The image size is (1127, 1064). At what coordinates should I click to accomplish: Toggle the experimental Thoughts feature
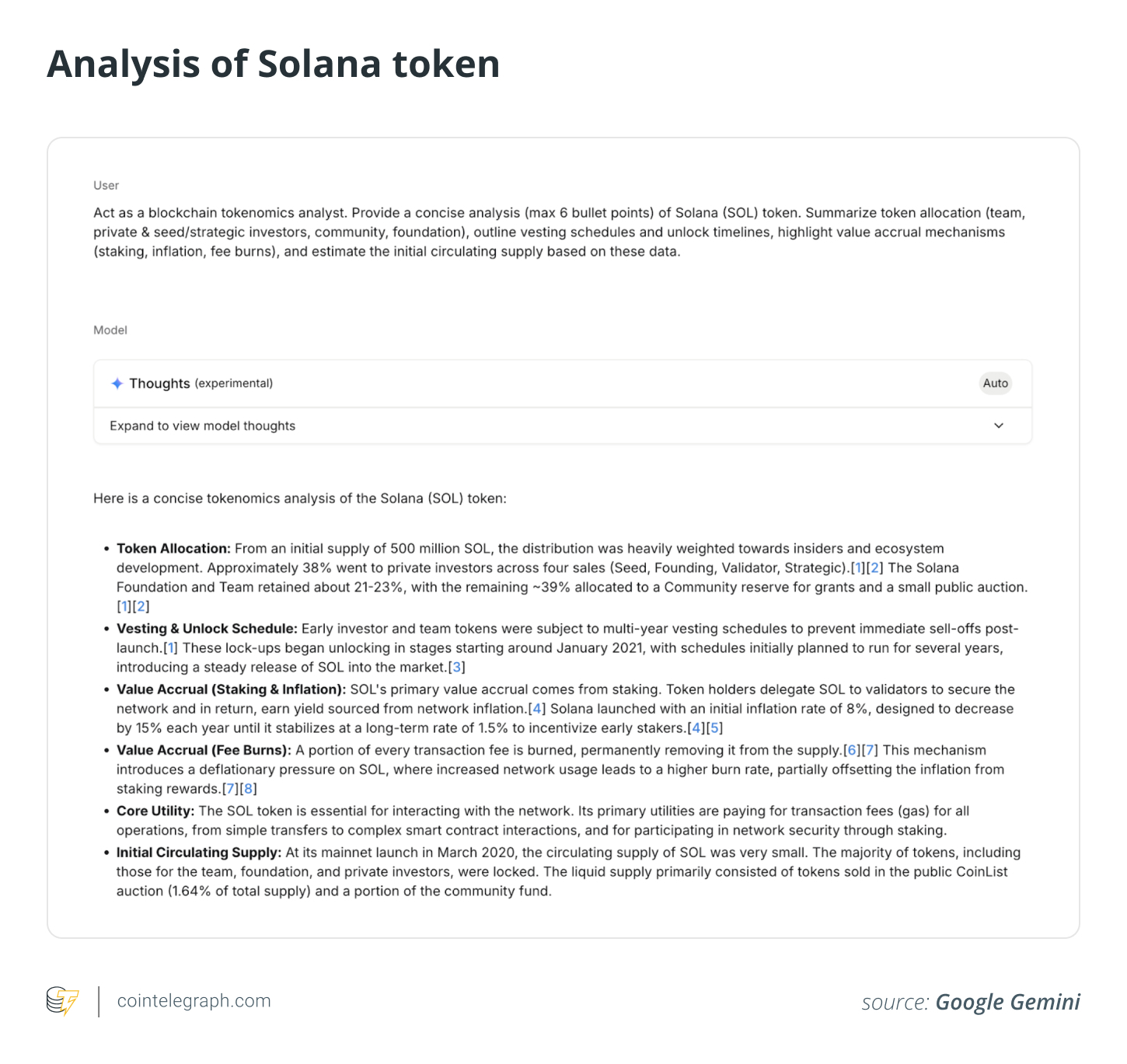click(161, 382)
